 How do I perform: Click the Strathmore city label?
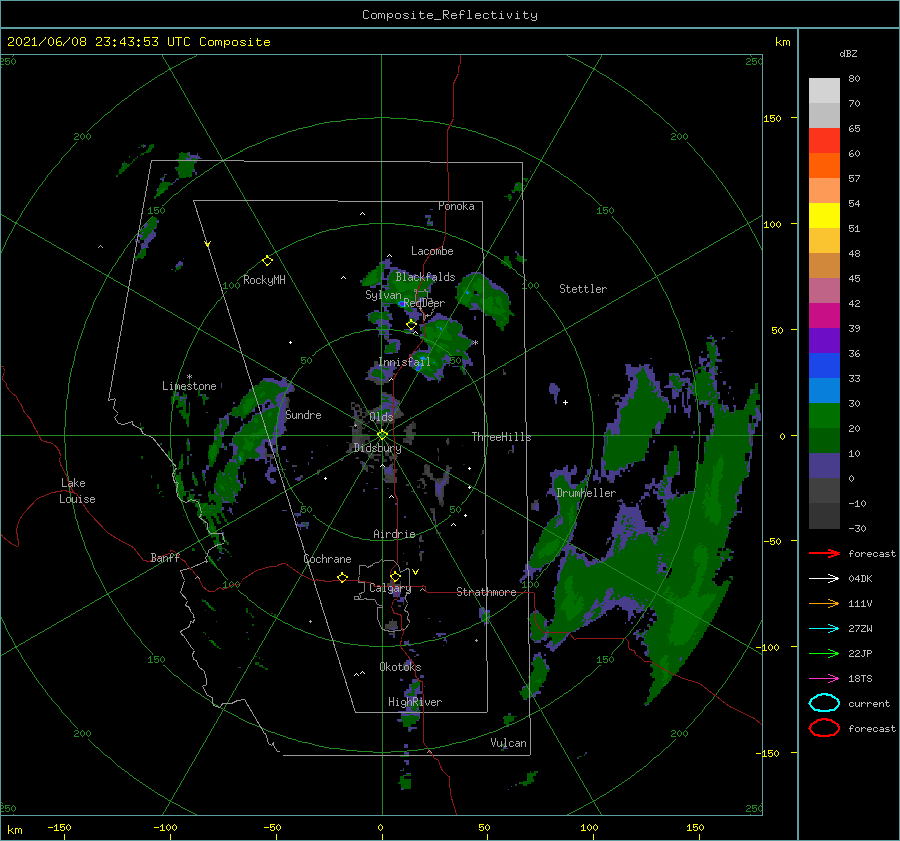coord(486,592)
